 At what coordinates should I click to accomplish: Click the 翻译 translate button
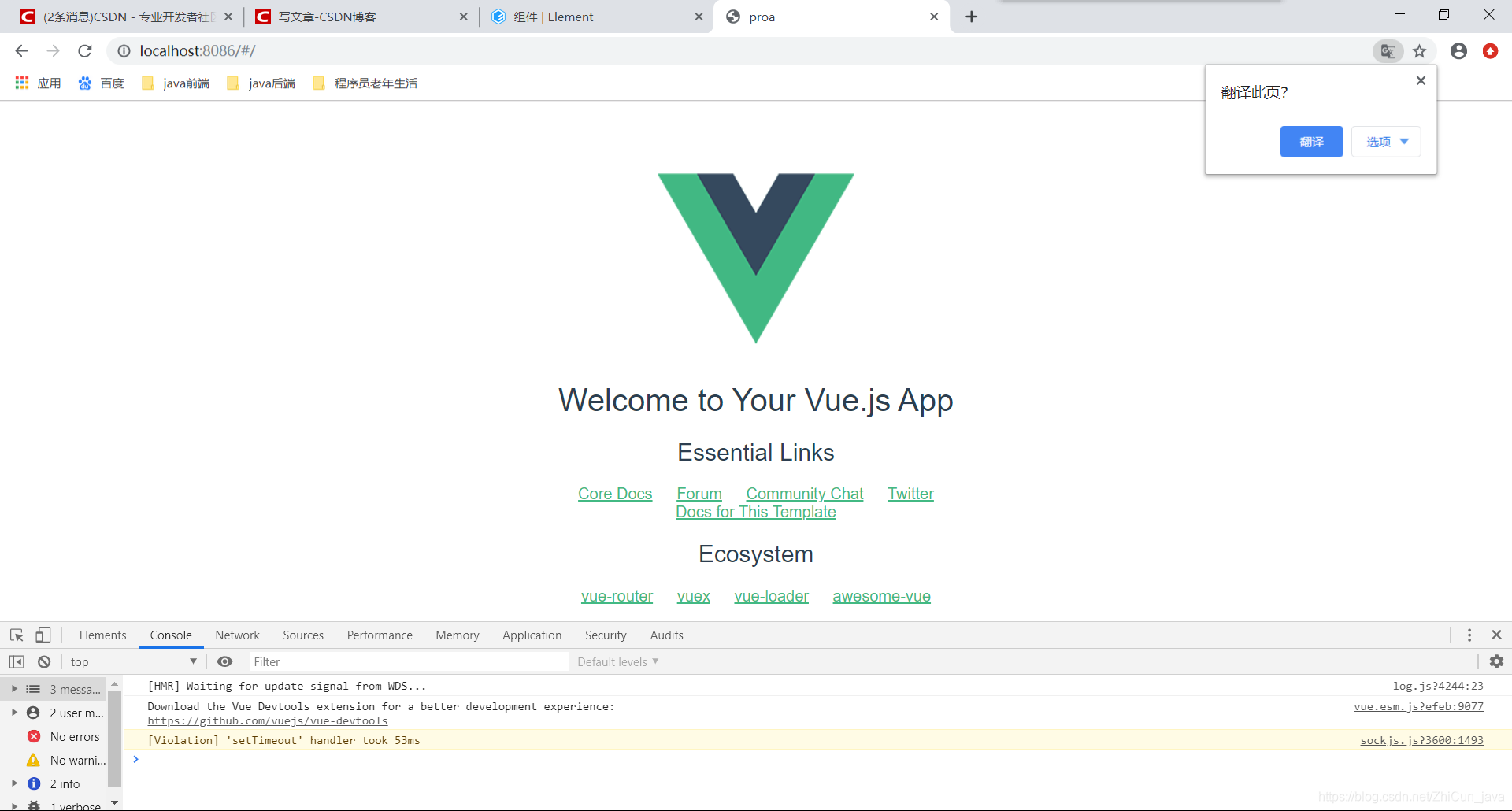point(1311,142)
